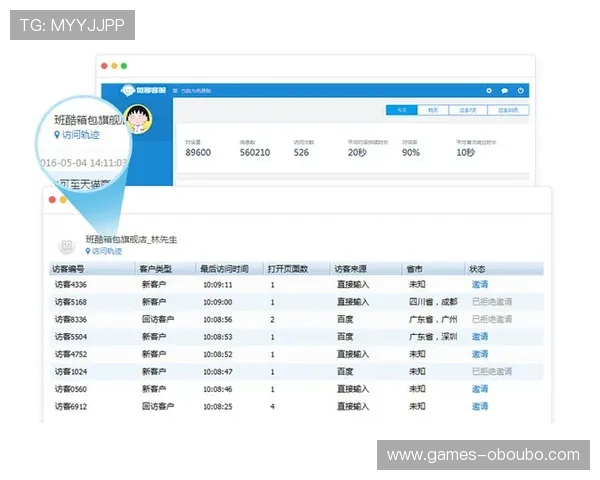This screenshot has height=480, width=600.
Task: Select the 今天 date range tab
Action: click(x=401, y=110)
